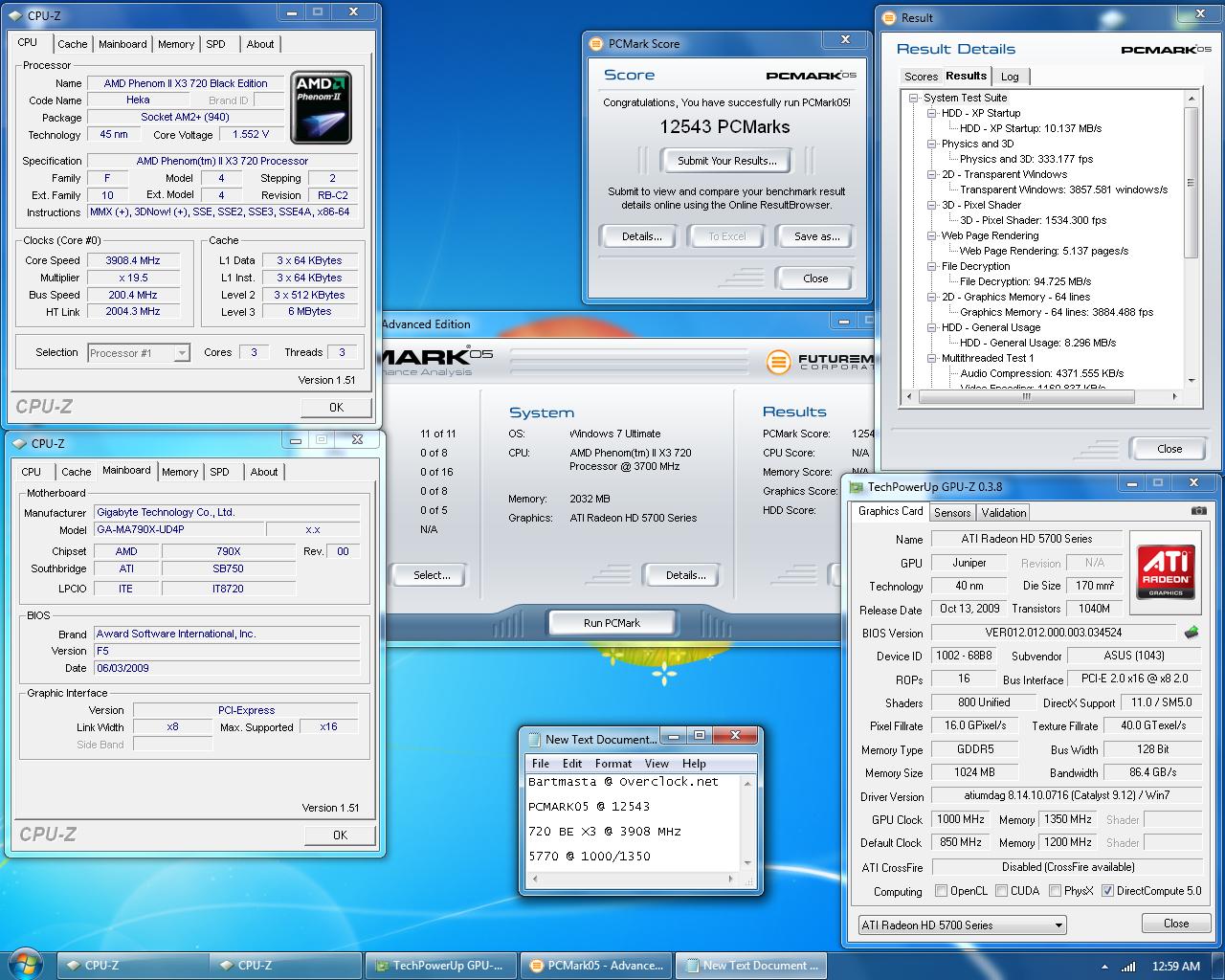The width and height of the screenshot is (1225, 980).
Task: Show hidden system tray icons arrow
Action: tap(1105, 967)
